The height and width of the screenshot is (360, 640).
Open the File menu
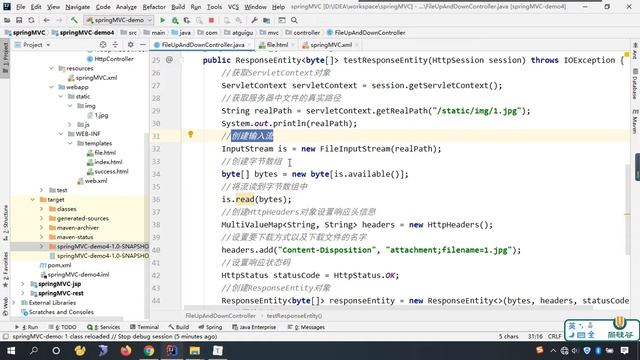point(20,7)
